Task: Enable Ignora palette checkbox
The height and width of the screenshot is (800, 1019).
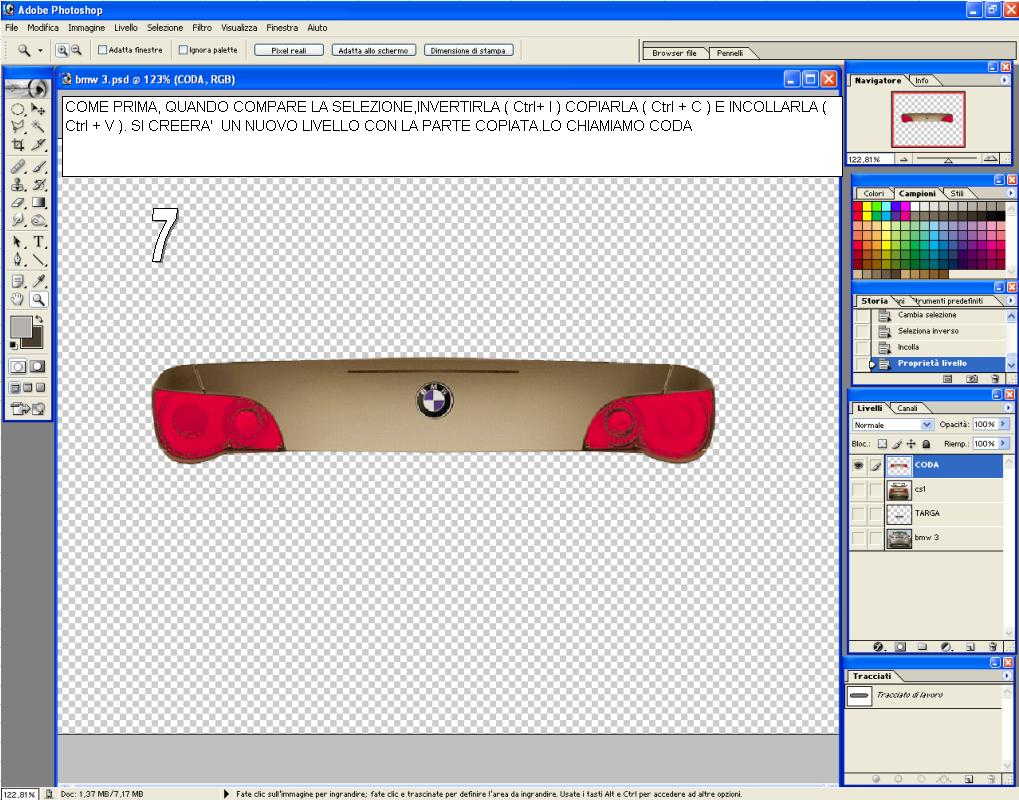Action: [183, 50]
